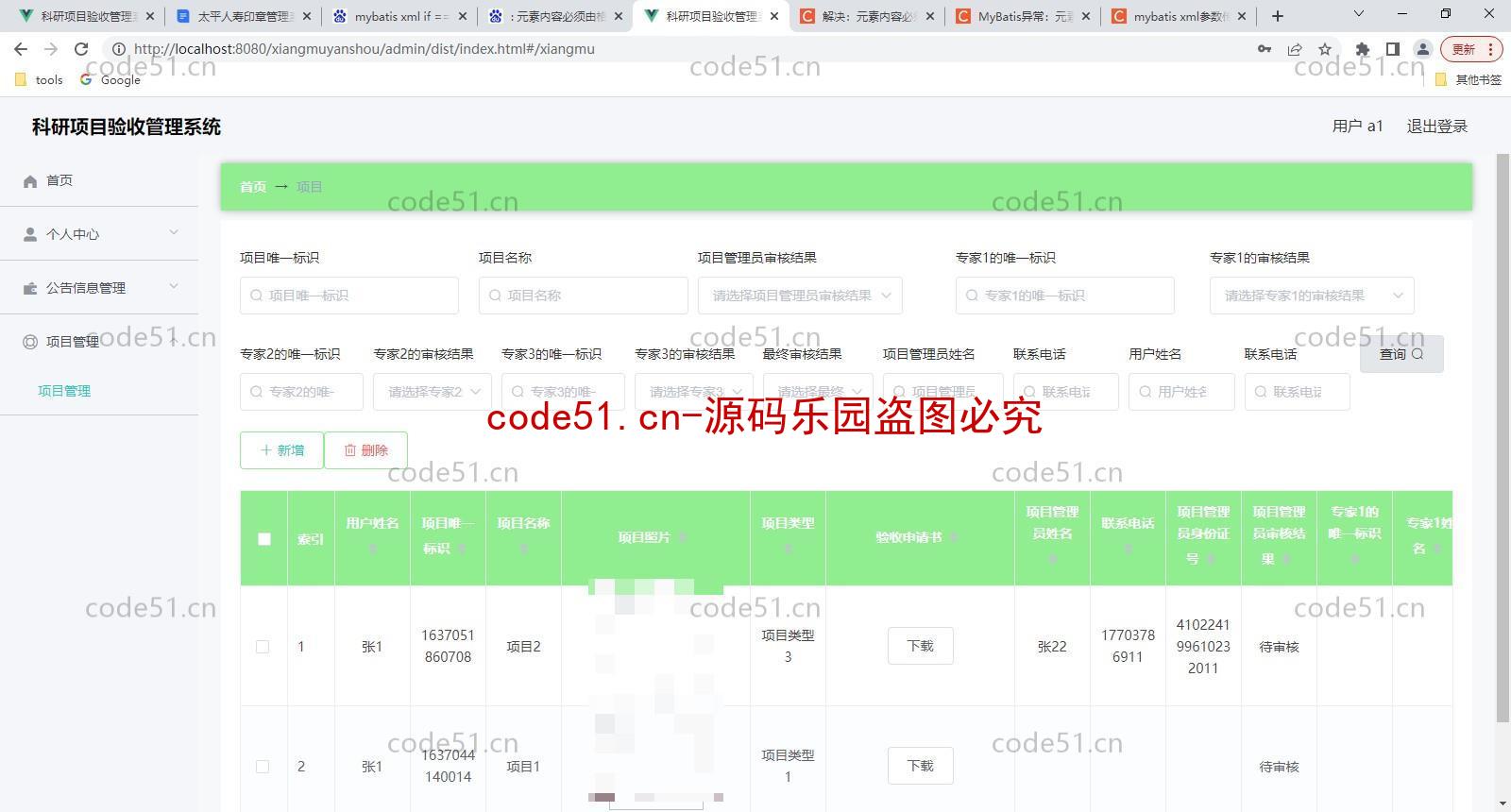Image resolution: width=1511 pixels, height=812 pixels.
Task: Open 项目管理员审核结果 dropdown
Action: [800, 296]
